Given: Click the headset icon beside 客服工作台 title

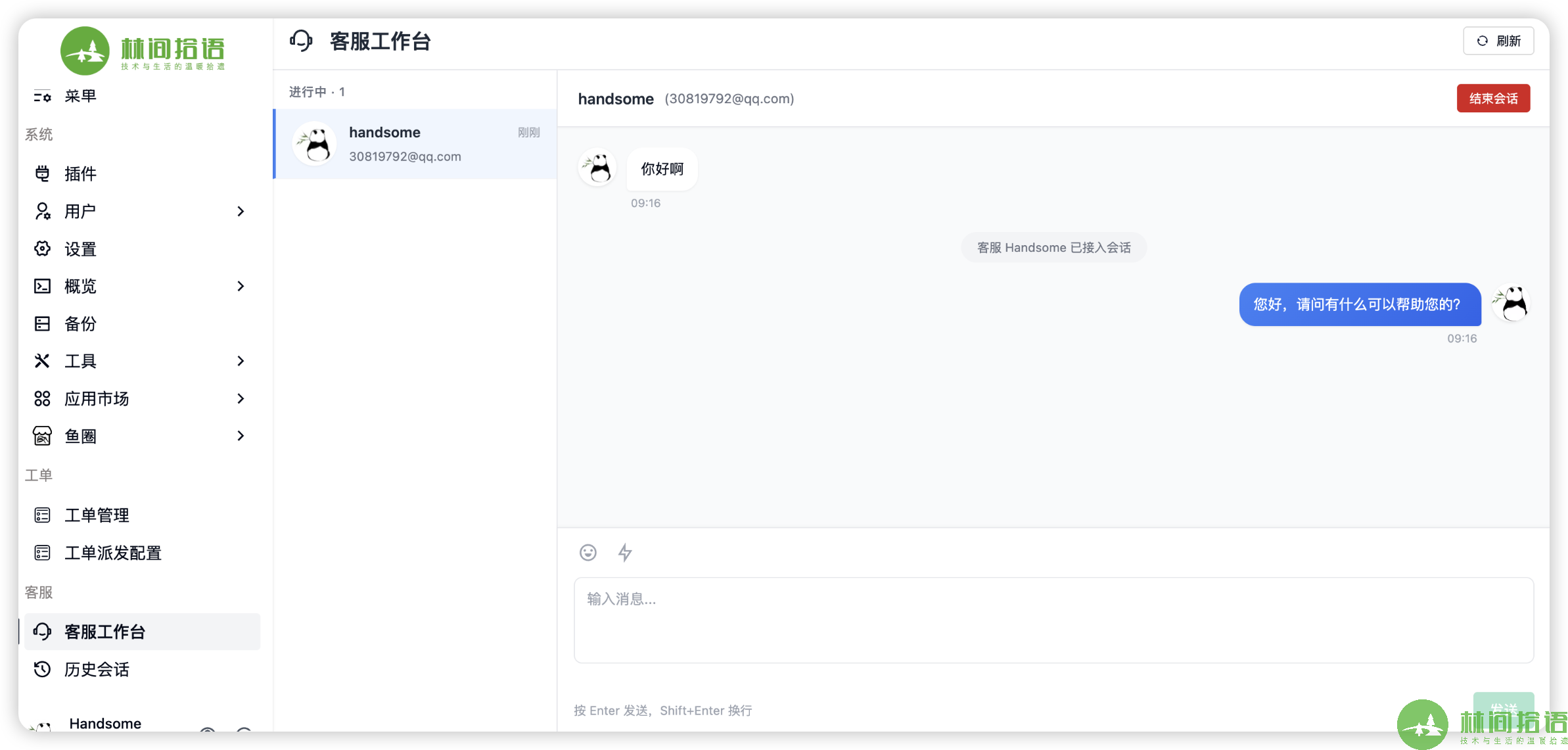Looking at the screenshot, I should click(x=301, y=41).
